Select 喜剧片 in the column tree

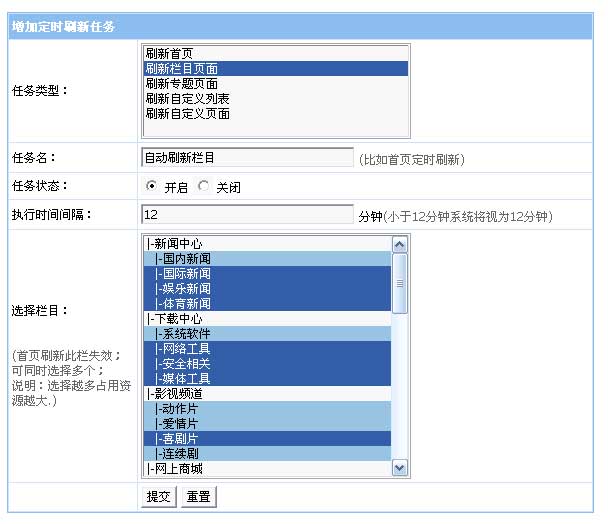click(x=182, y=438)
